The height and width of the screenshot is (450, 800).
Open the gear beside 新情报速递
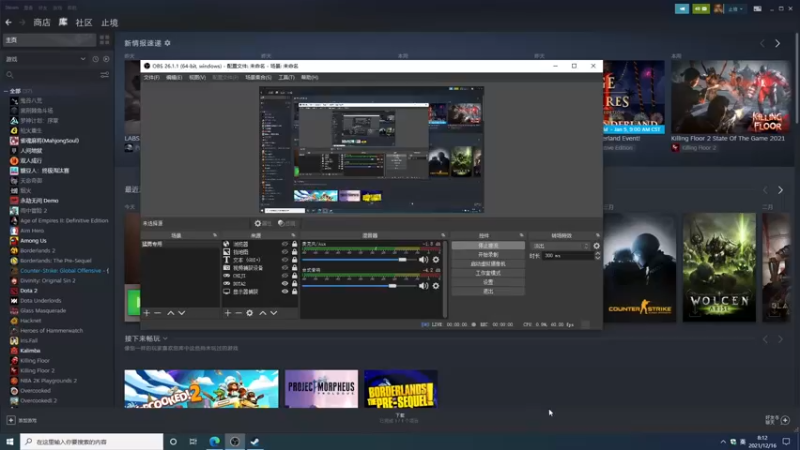click(167, 43)
